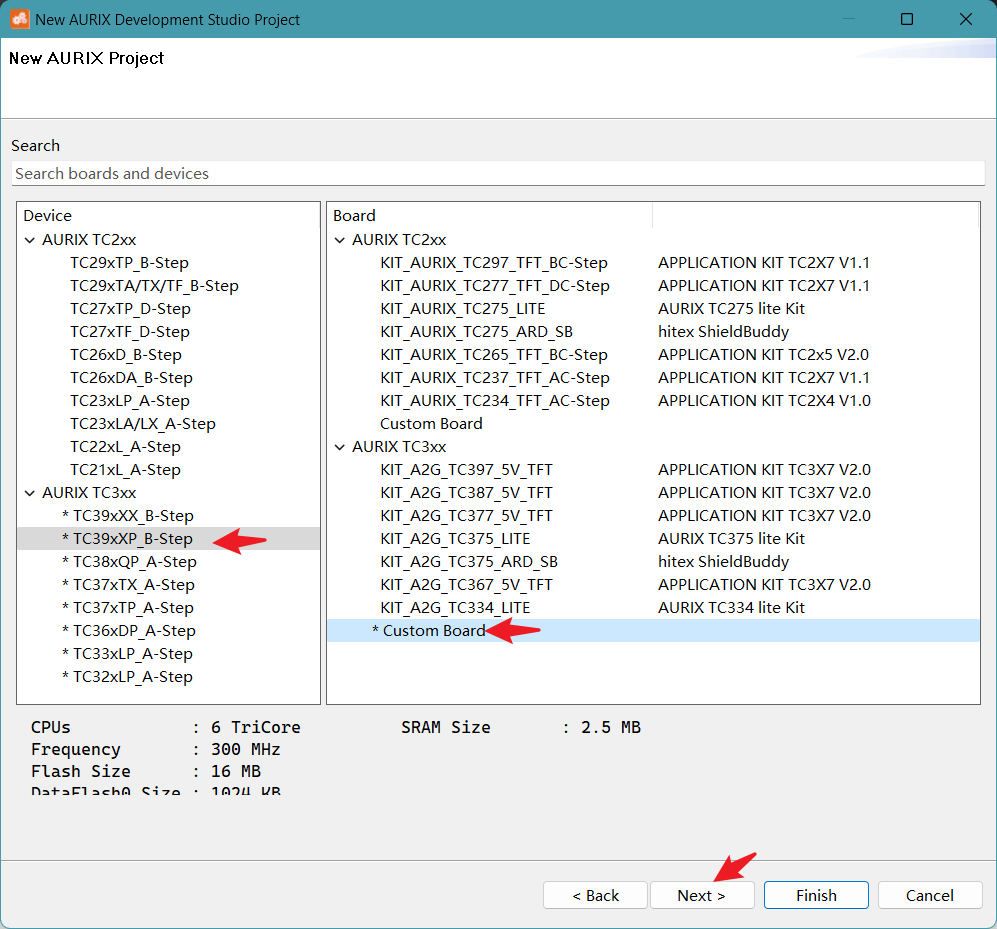Select device TC37xTP_A-Step

(127, 607)
